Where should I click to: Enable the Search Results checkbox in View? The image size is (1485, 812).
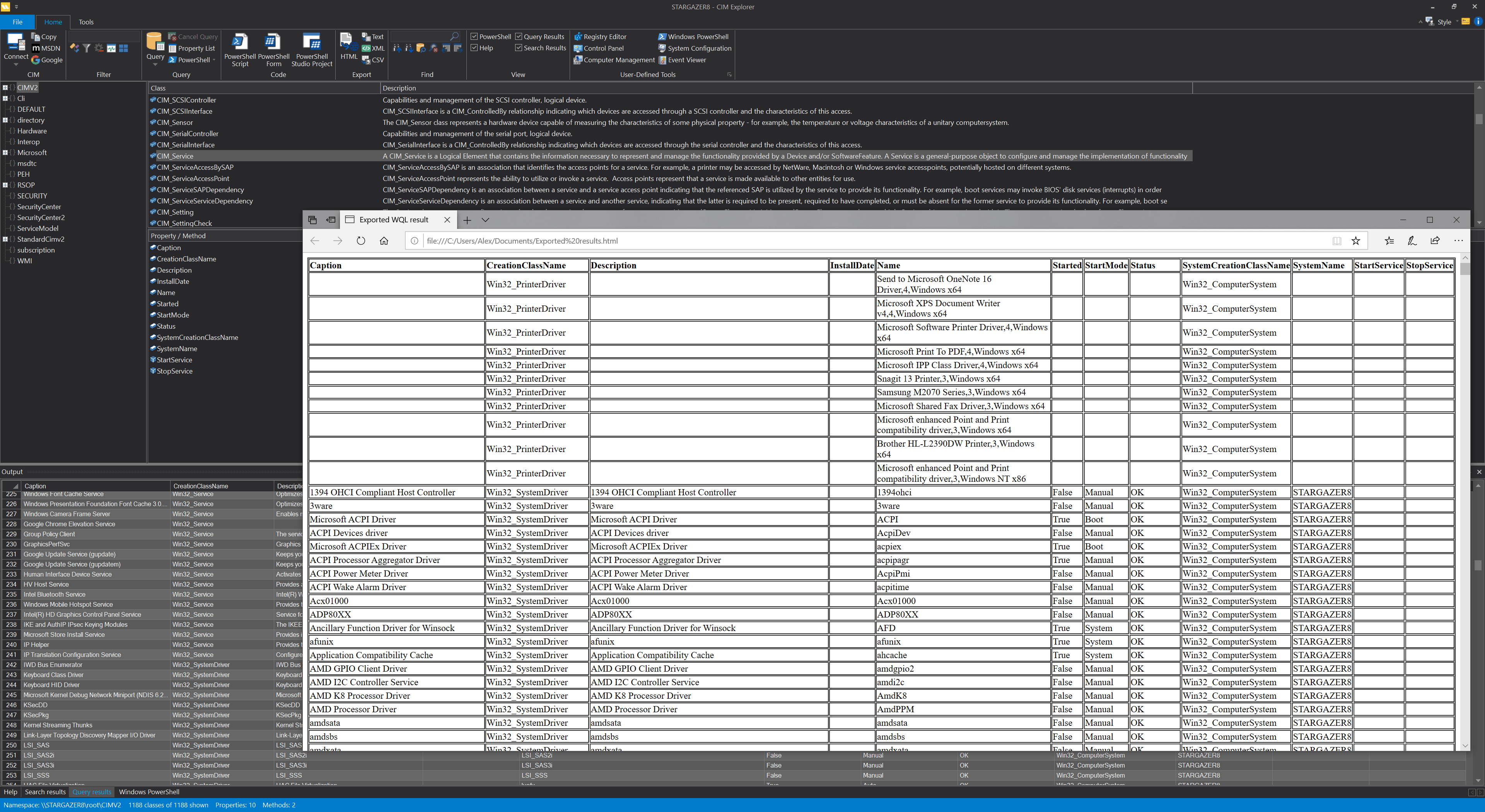point(518,48)
